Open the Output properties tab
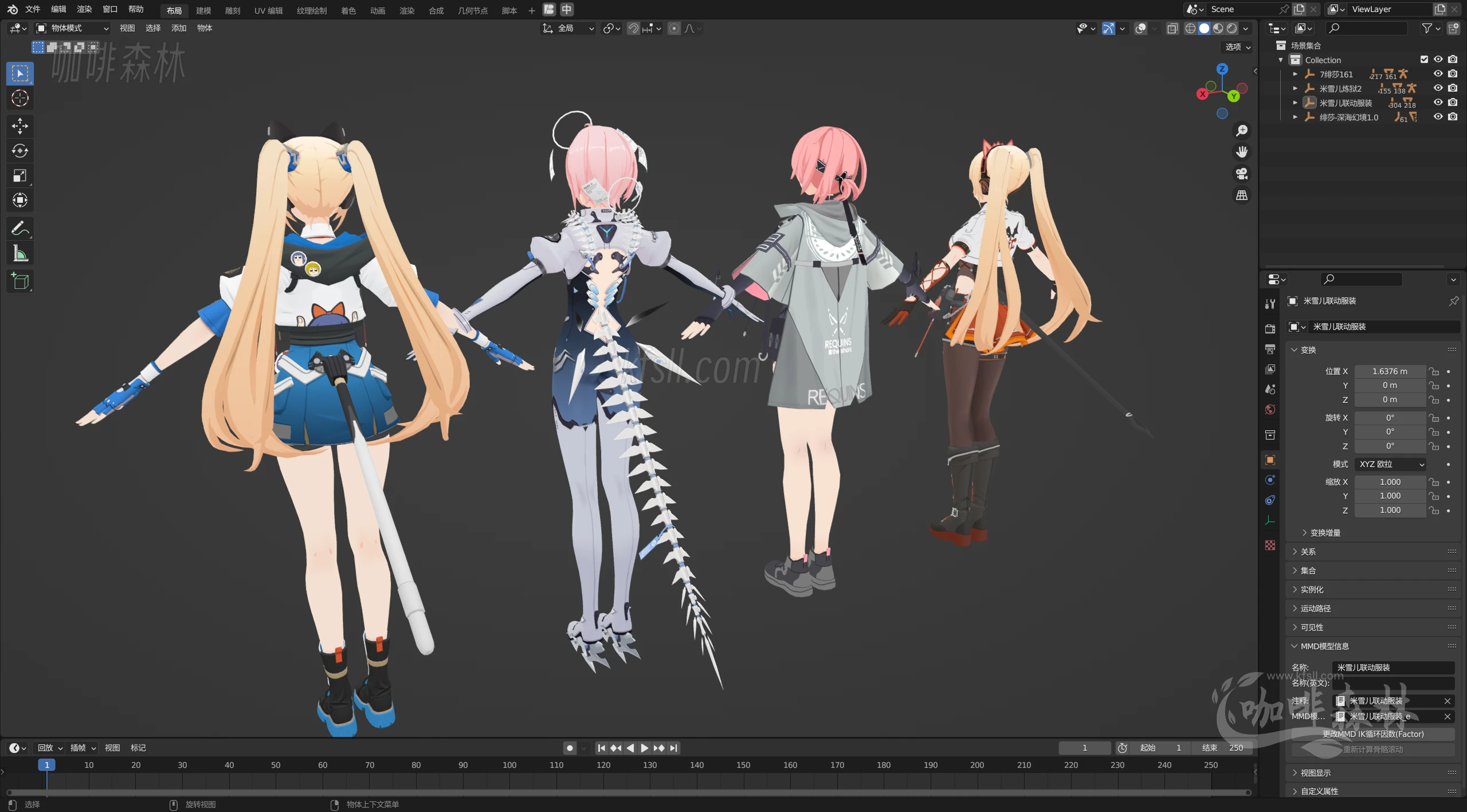Viewport: 1467px width, 812px height. point(1270,349)
